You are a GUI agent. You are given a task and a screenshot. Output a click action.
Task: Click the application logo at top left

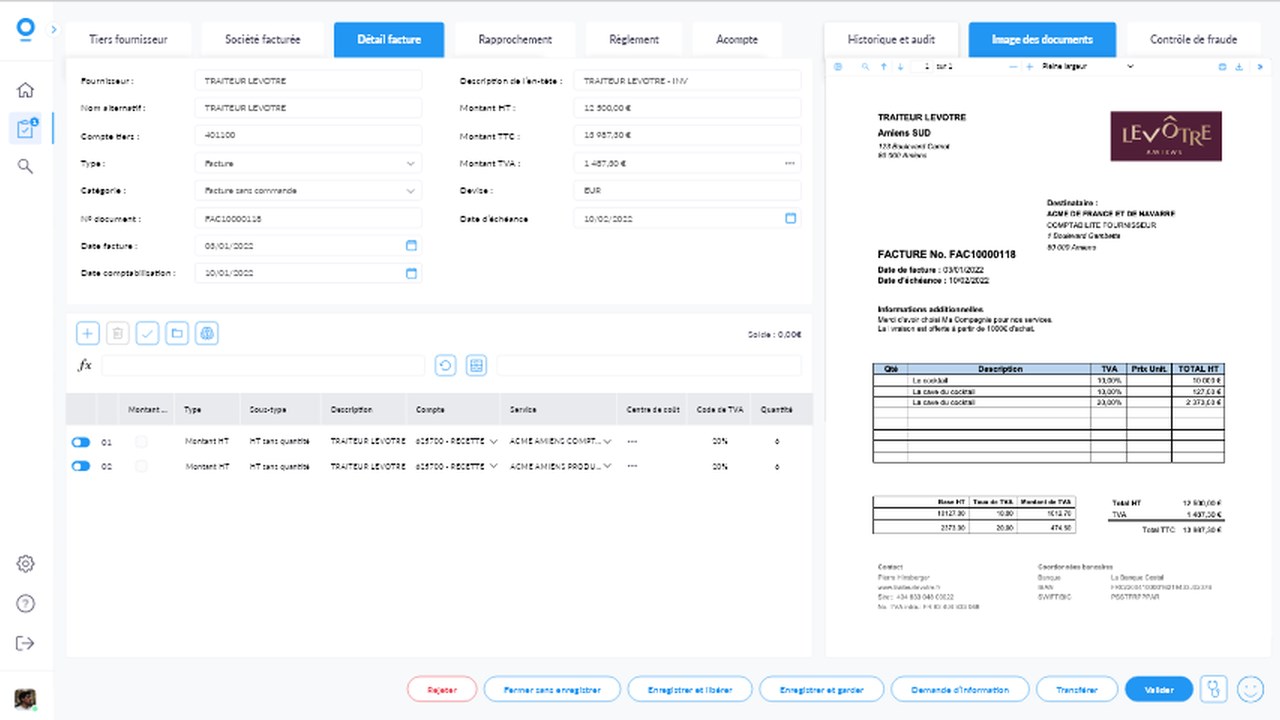click(26, 28)
